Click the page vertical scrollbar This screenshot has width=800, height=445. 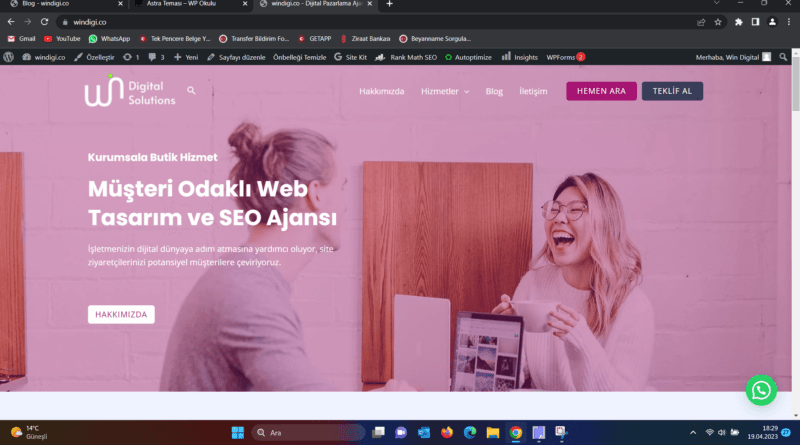pyautogui.click(x=795, y=235)
